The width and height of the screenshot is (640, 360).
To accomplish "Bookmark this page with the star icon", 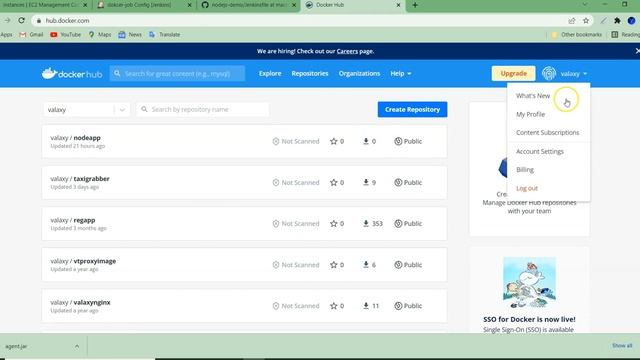I will (x=586, y=20).
